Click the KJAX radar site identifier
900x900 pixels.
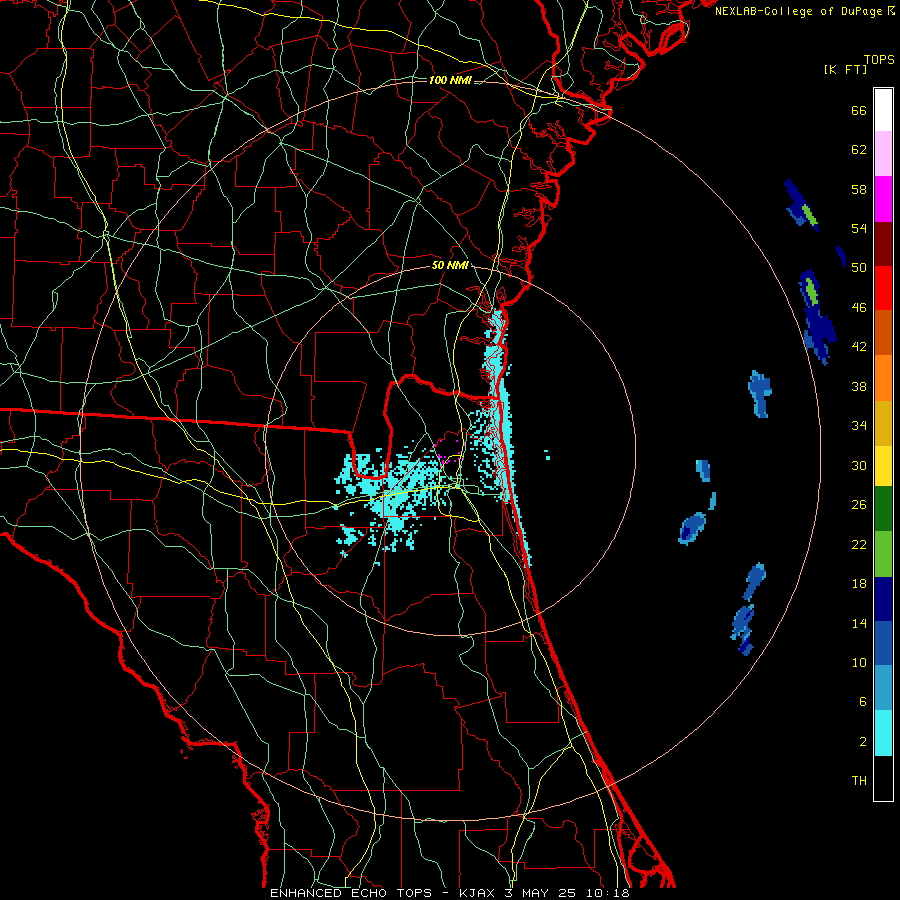(x=479, y=893)
